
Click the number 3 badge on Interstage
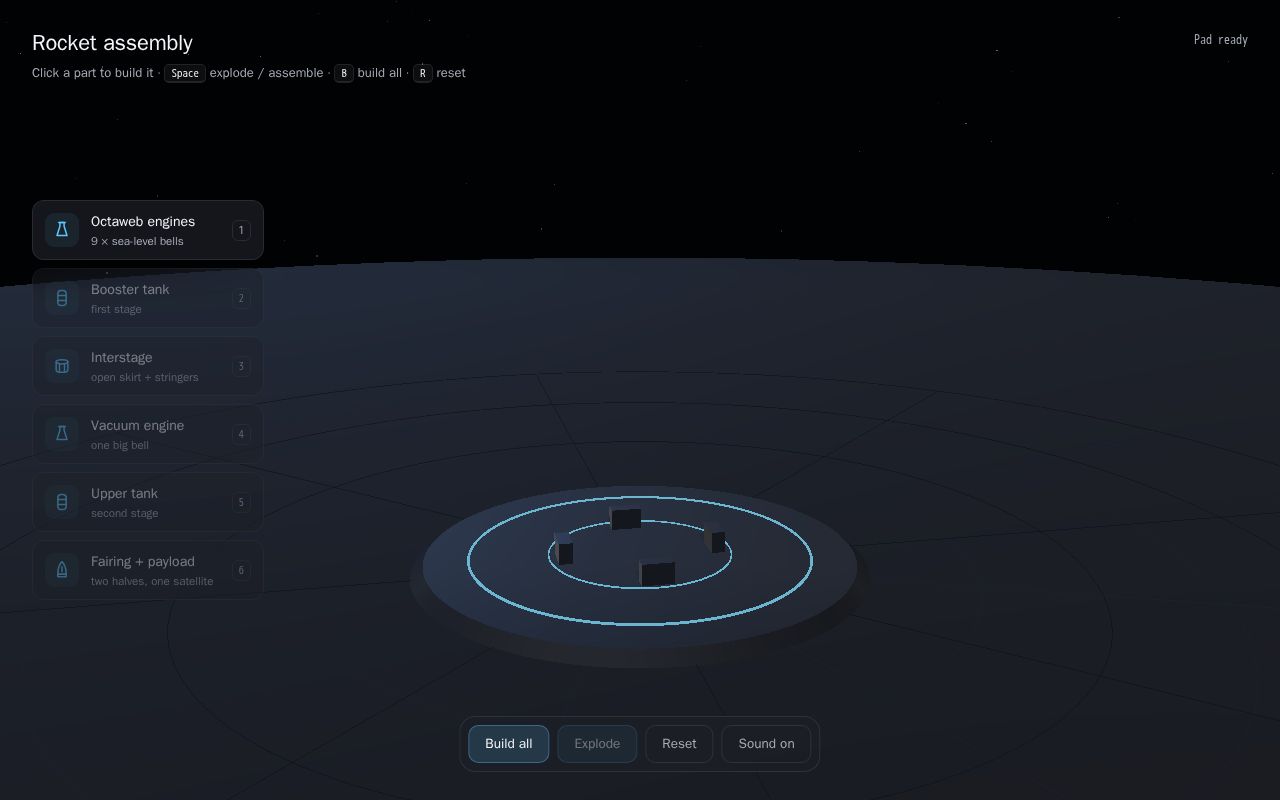click(x=241, y=366)
